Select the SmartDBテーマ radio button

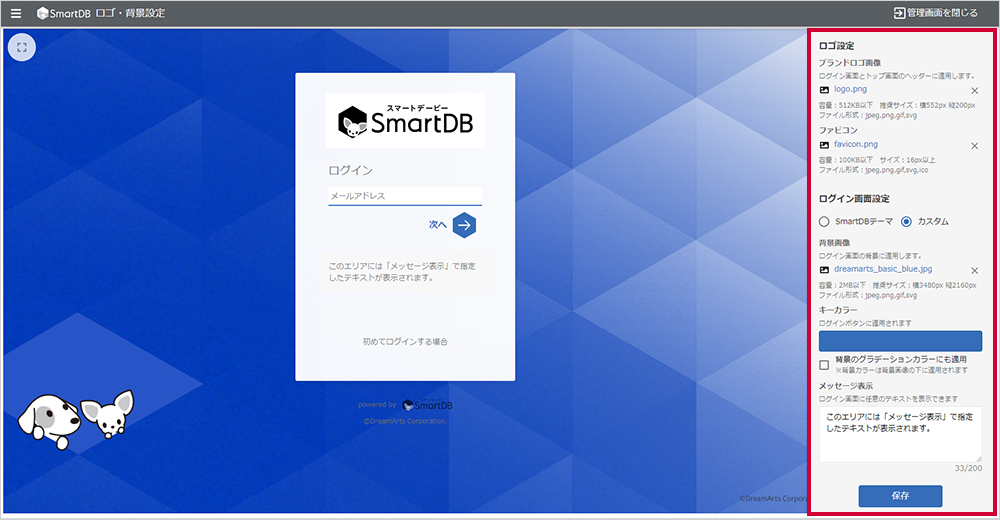click(824, 221)
